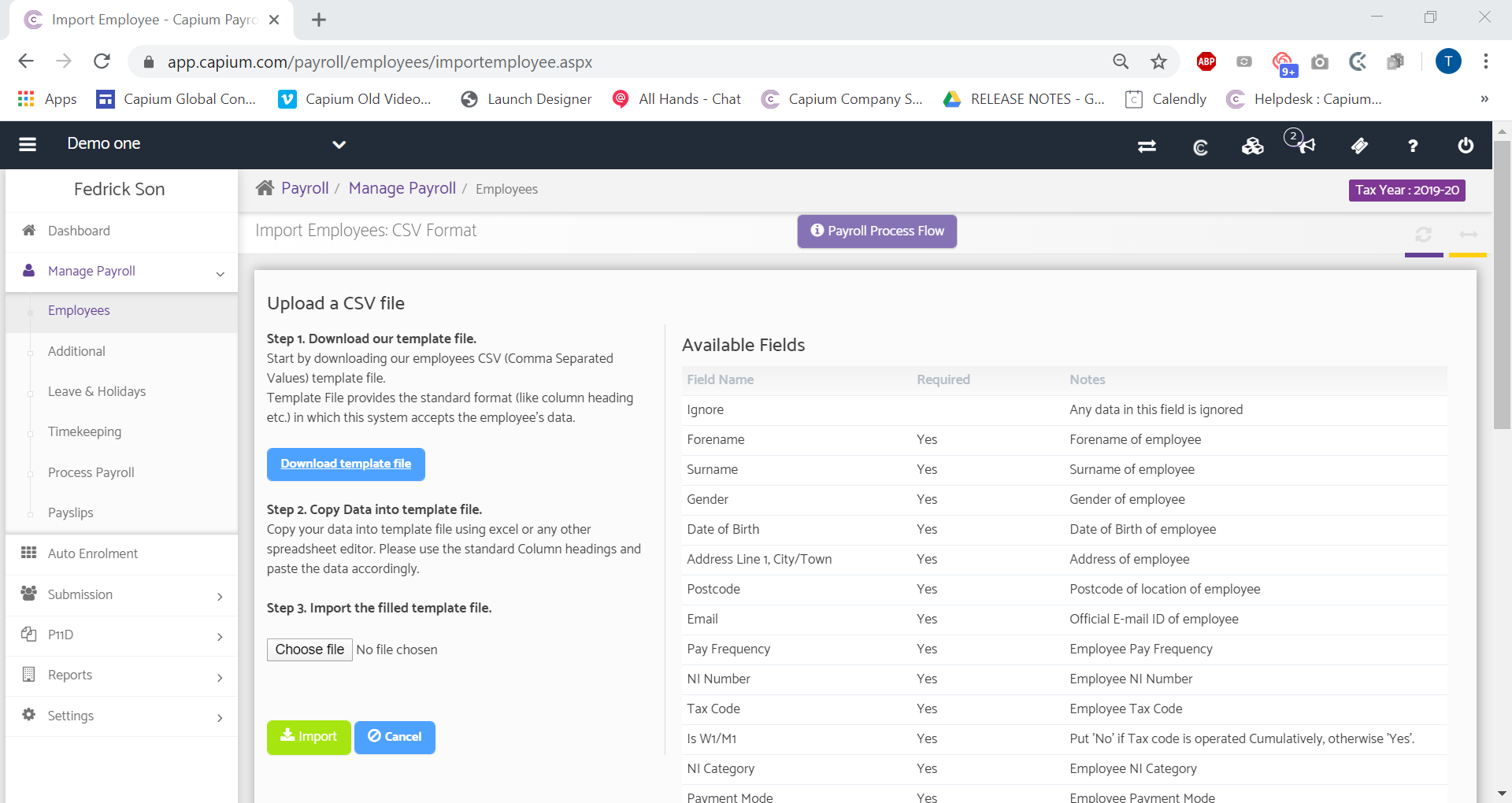Open the Apps bookmarks shortcut
This screenshot has width=1512, height=803.
tap(47, 99)
